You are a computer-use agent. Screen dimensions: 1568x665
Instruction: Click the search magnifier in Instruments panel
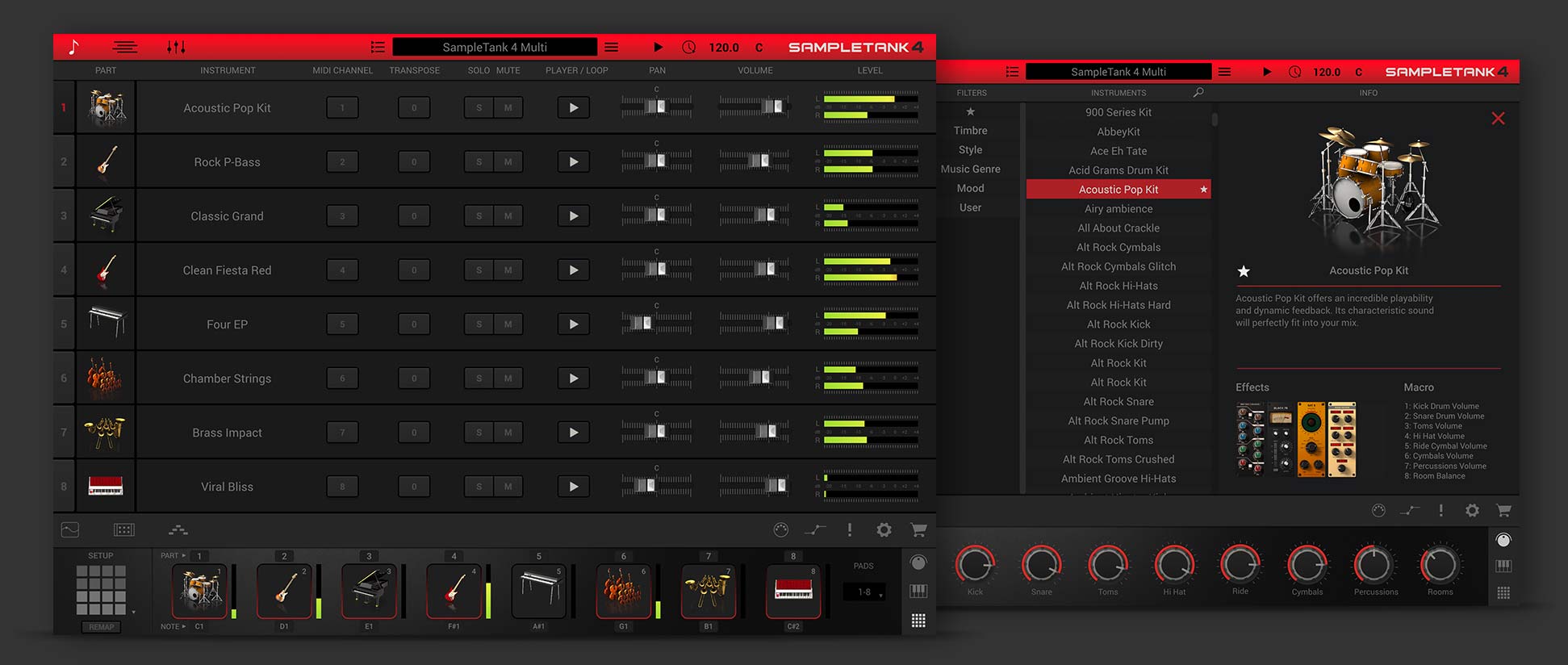1198,93
